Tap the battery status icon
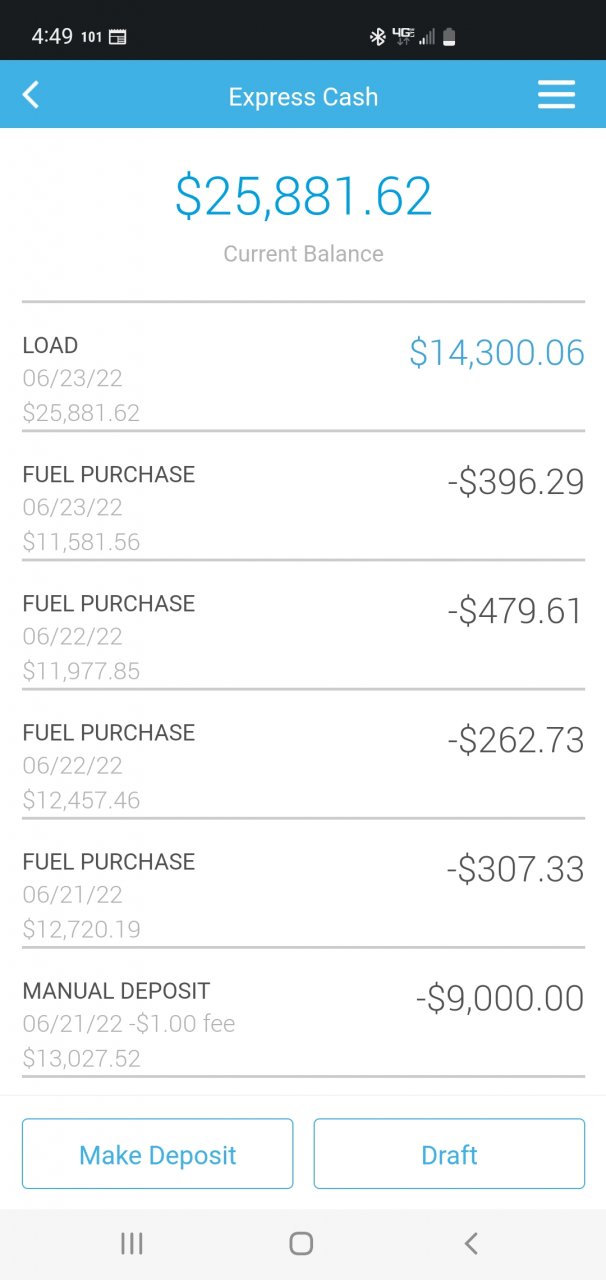This screenshot has height=1280, width=606. (449, 37)
